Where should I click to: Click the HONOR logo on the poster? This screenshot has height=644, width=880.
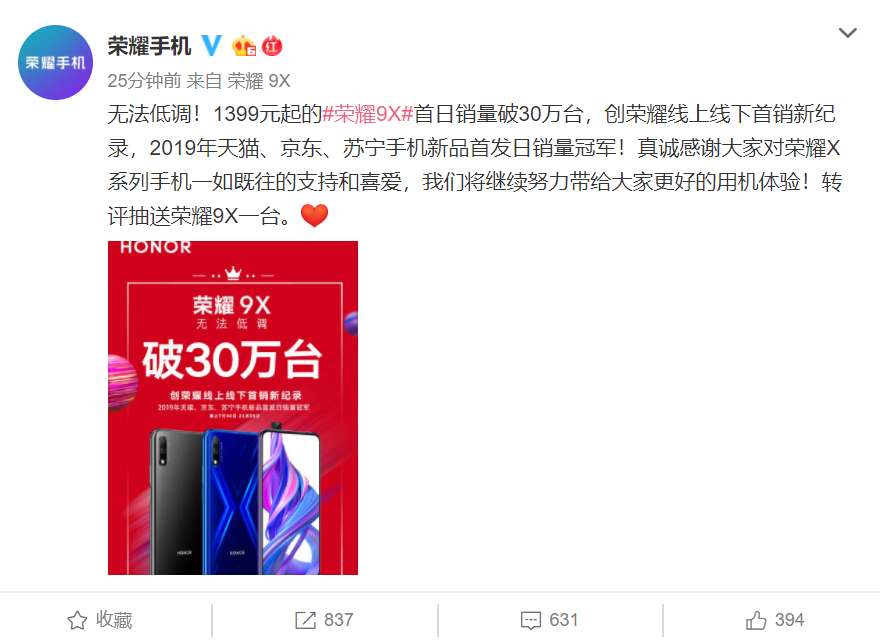pos(155,247)
